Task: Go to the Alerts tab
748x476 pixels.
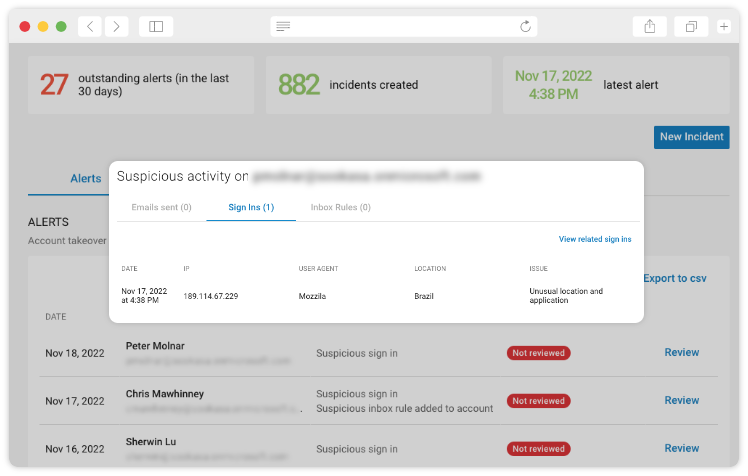Action: [x=85, y=179]
